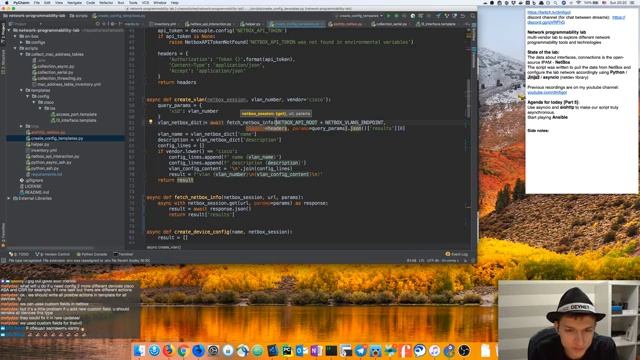Viewport: 640px width, 360px height.
Task: Open the VCS menu
Action: click(145, 3)
